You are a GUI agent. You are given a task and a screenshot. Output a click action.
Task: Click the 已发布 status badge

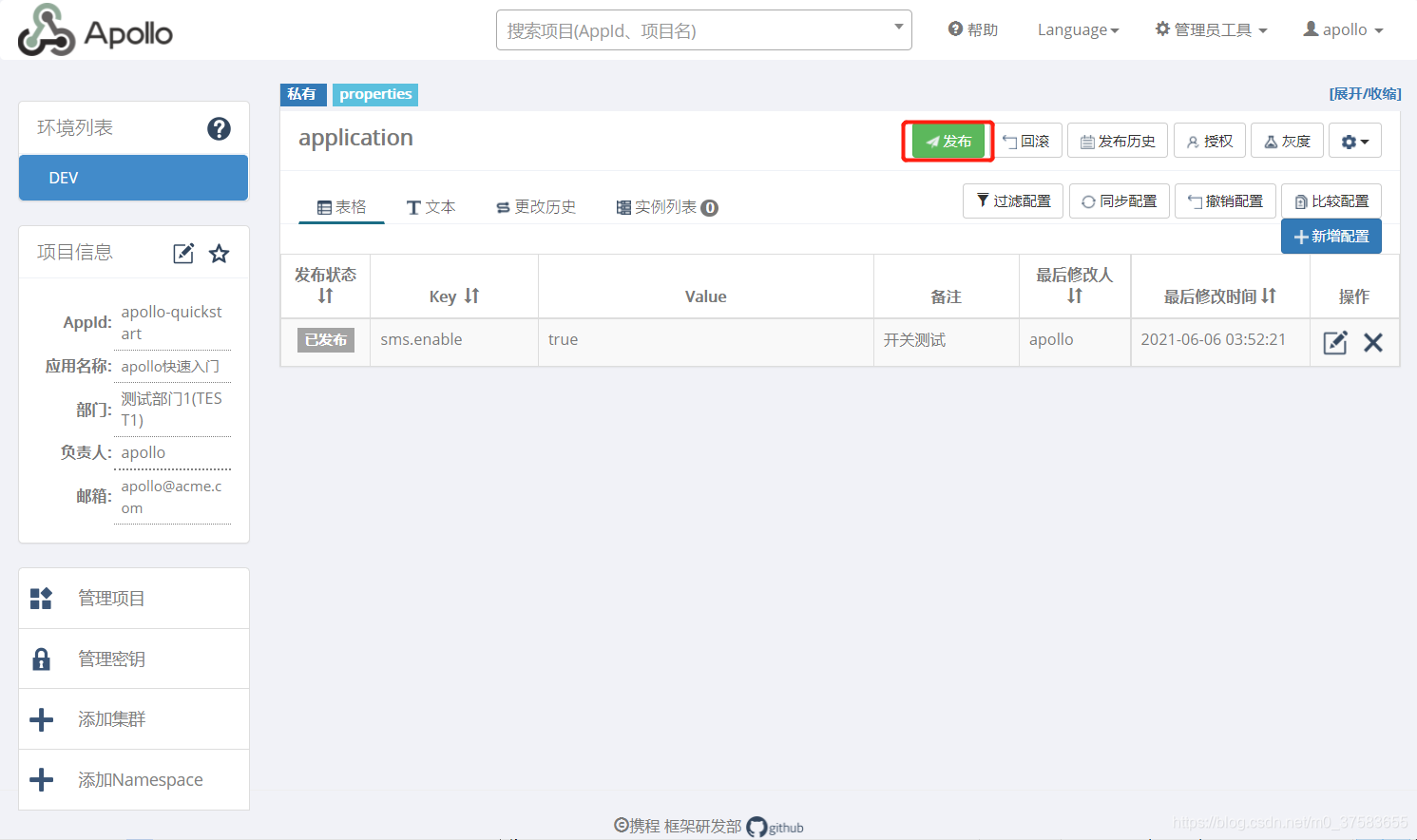(x=326, y=340)
